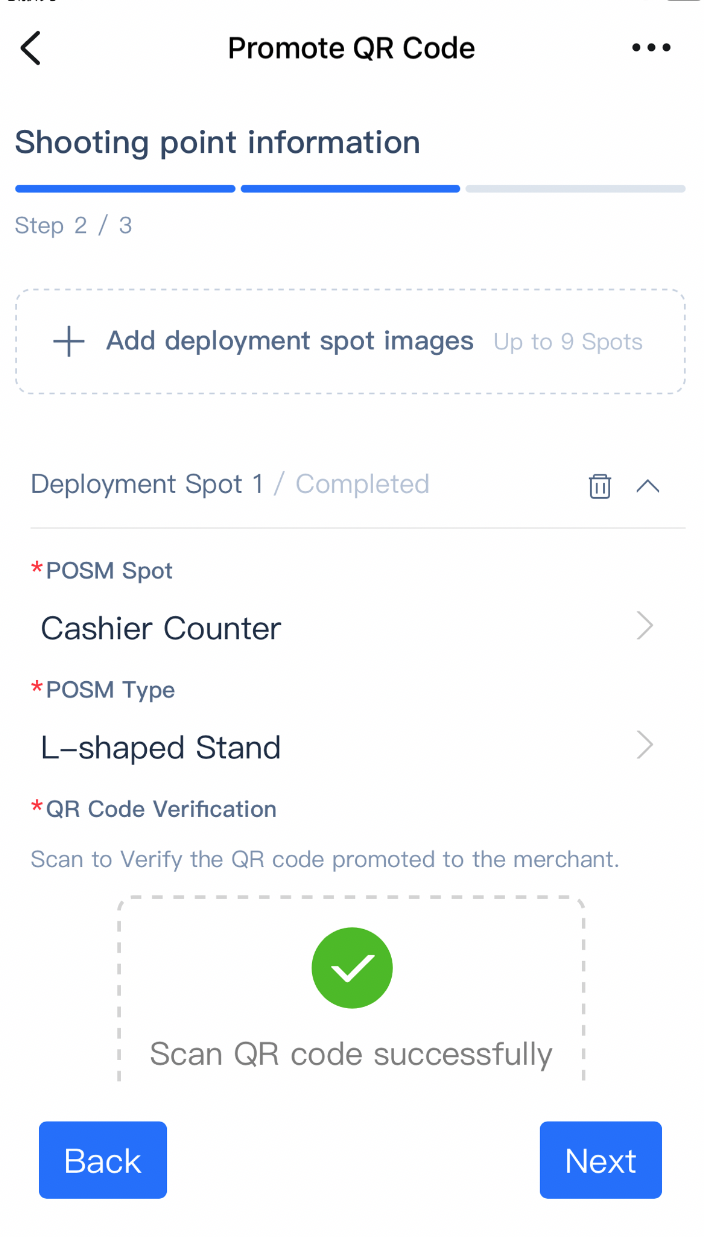Click the green success checkmark icon
Screen dimensions: 704x1237
(352, 967)
